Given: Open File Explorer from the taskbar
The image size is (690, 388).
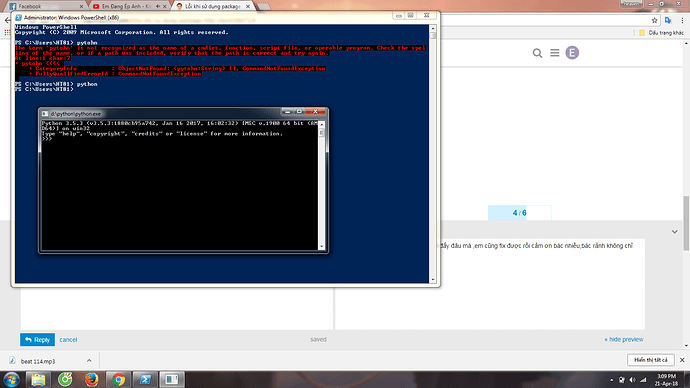Looking at the screenshot, I should click(x=38, y=379).
